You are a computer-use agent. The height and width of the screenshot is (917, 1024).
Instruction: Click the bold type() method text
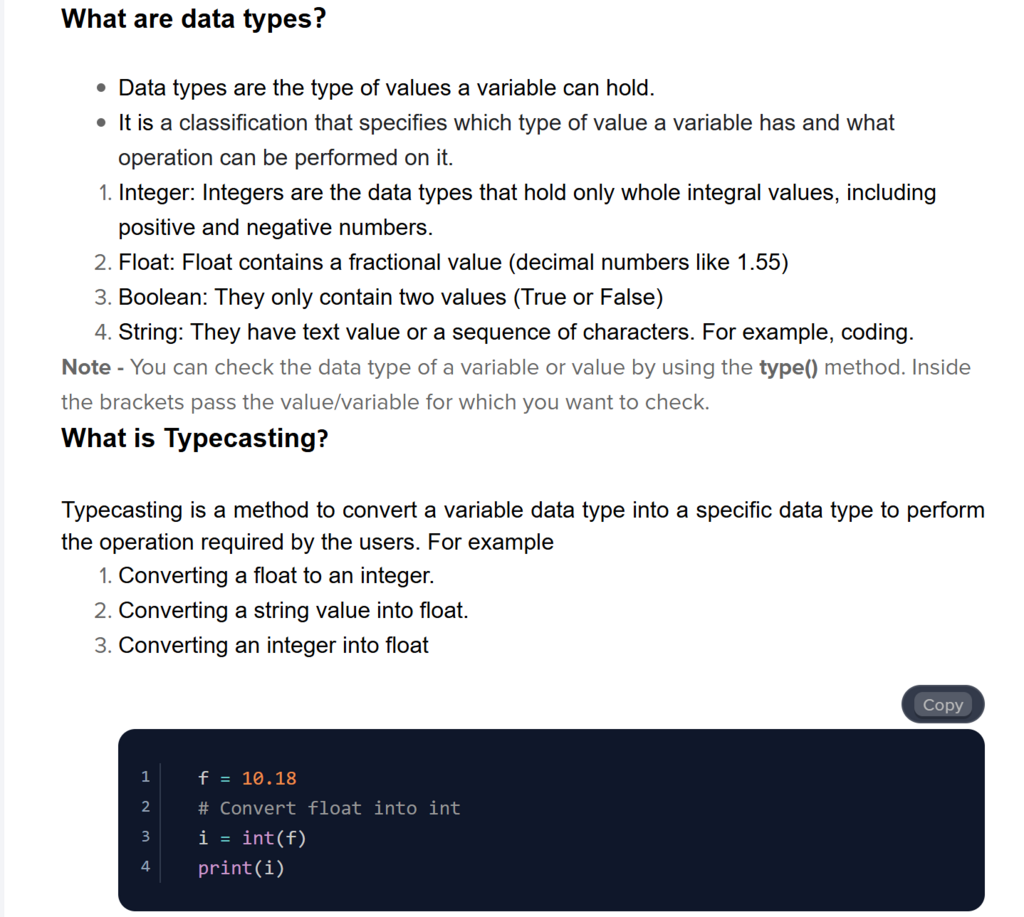point(788,367)
